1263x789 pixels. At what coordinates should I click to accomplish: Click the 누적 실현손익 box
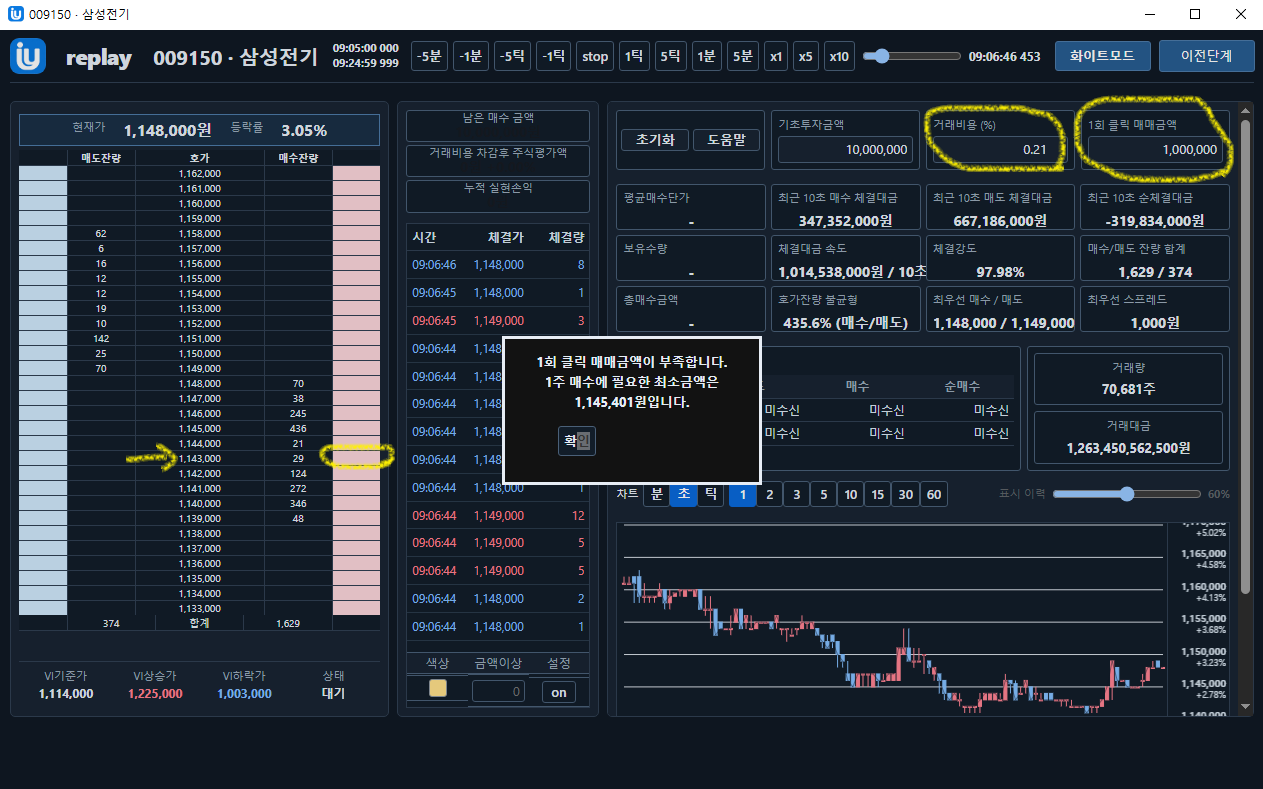pos(498,196)
